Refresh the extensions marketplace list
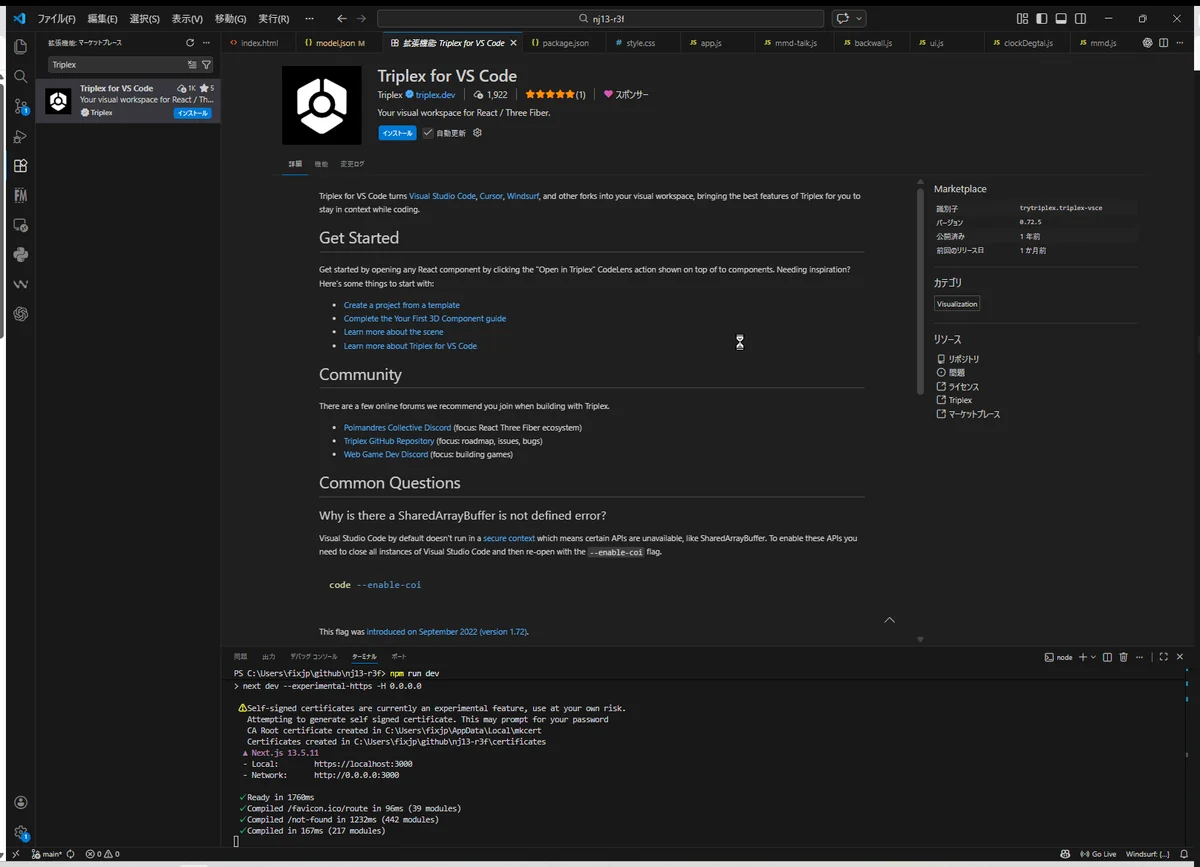The width and height of the screenshot is (1200, 867). point(190,43)
